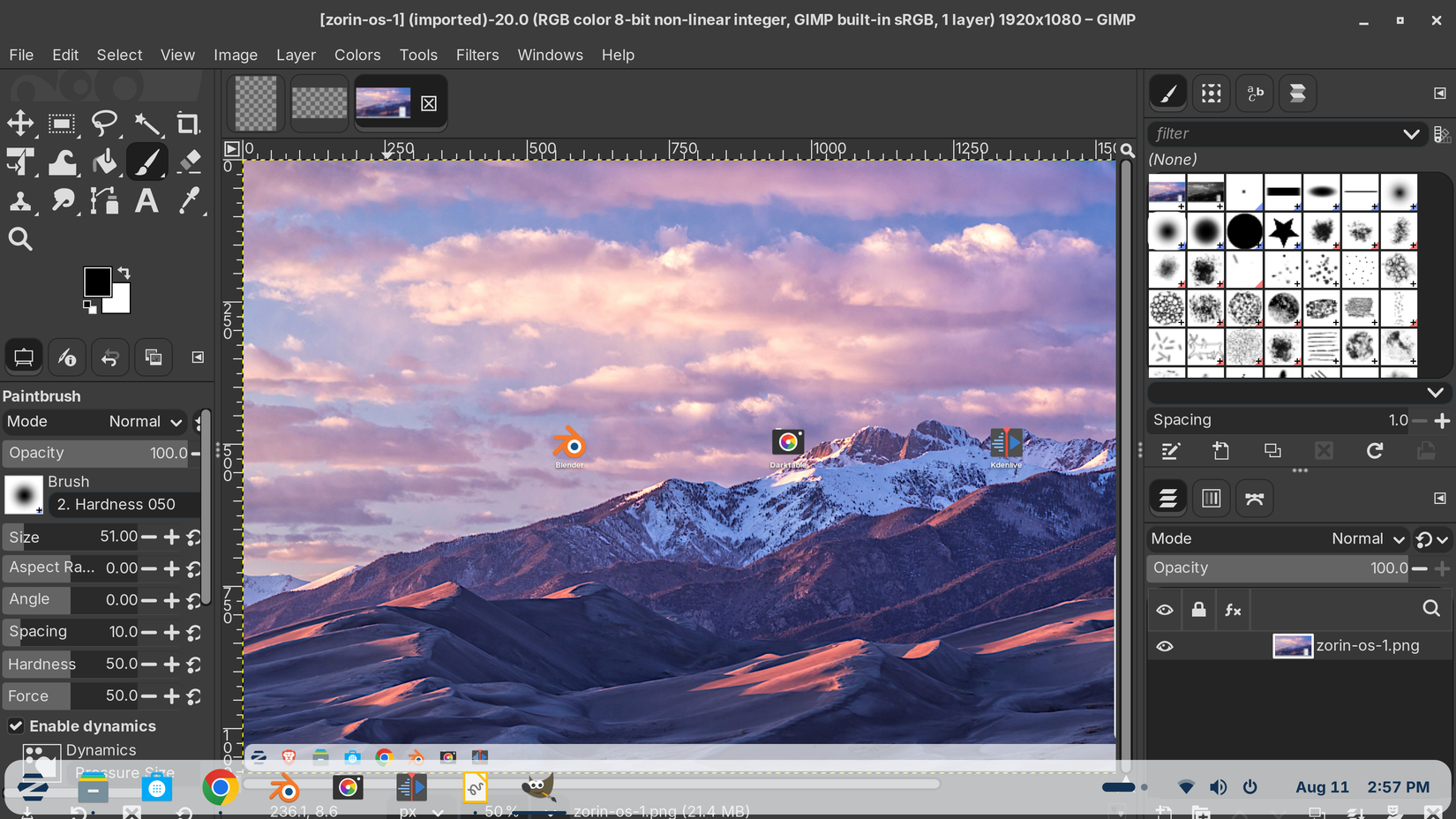Screen dimensions: 1456x819
Task: Open the Device Status tab
Action: point(67,357)
